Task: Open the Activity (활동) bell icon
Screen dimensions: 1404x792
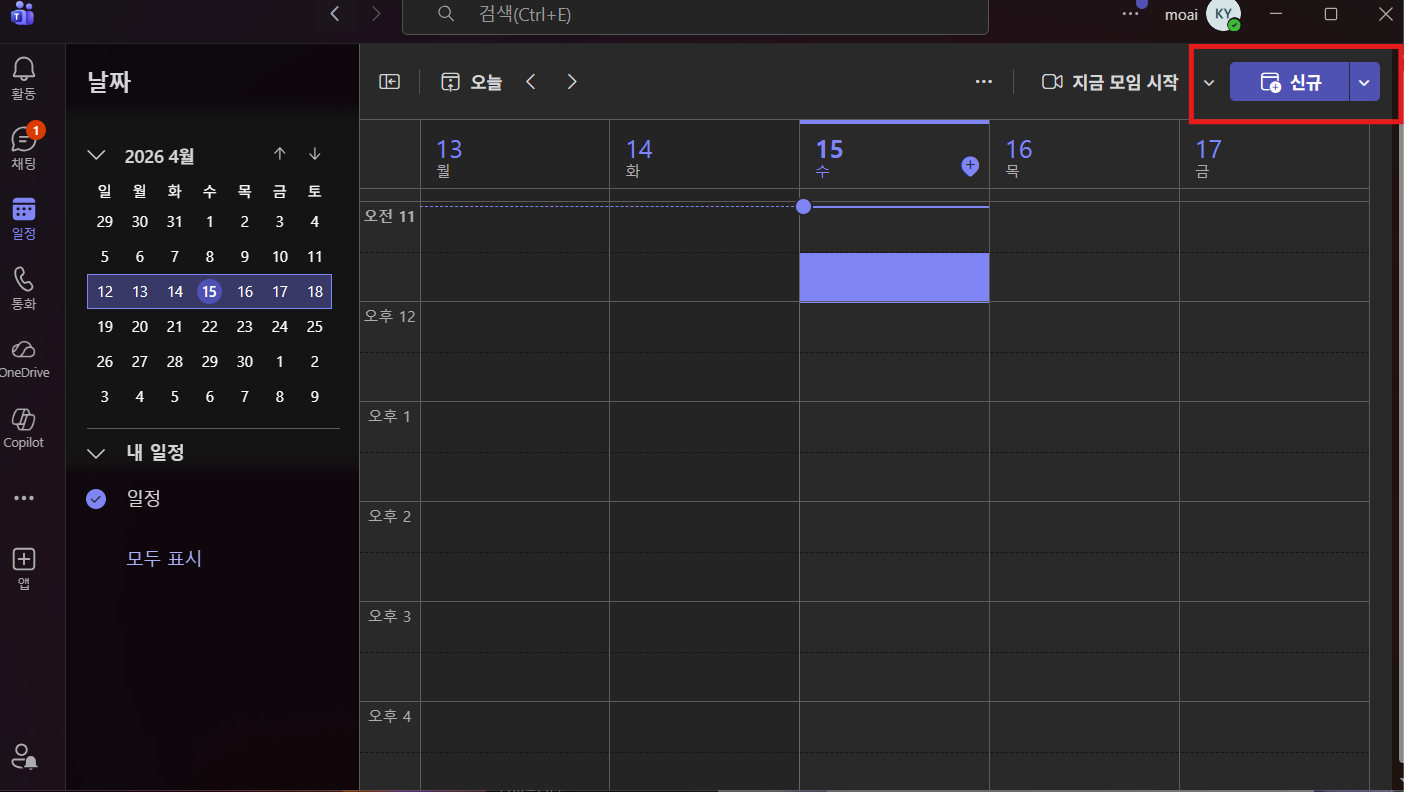Action: coord(24,69)
